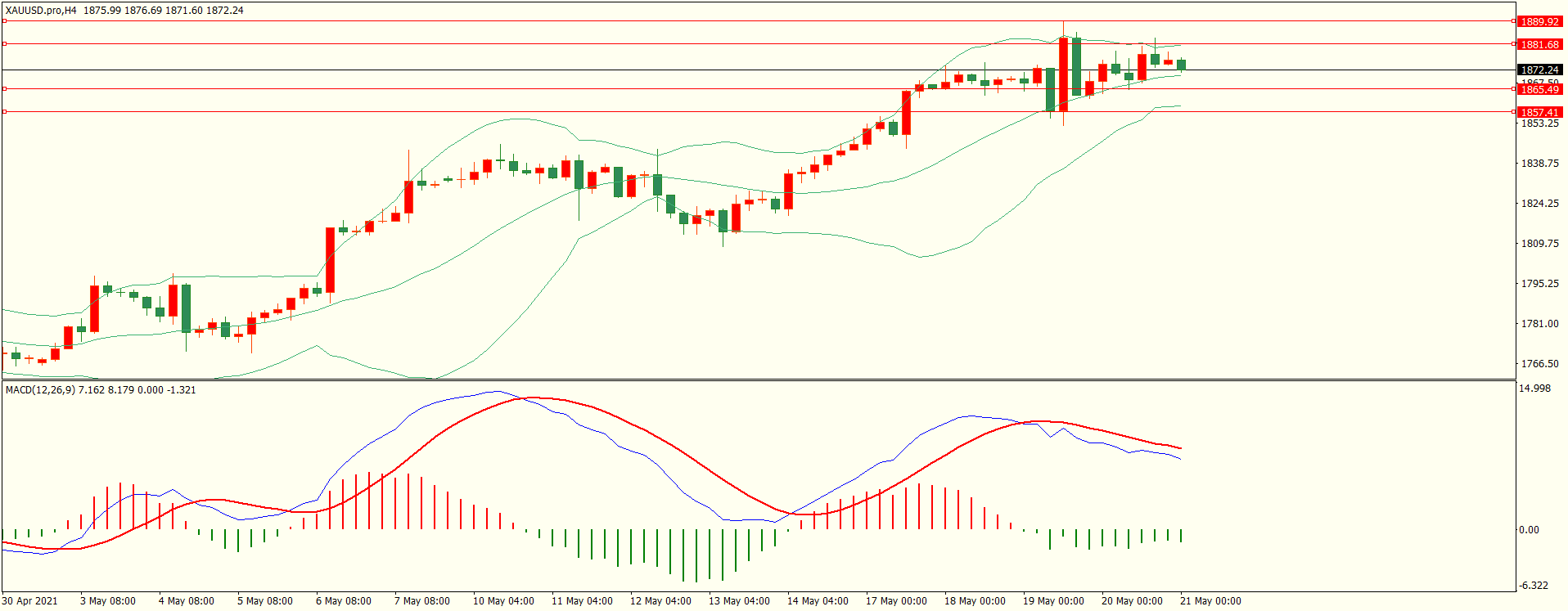Click the 4 May 08:00 time label

pos(187,601)
